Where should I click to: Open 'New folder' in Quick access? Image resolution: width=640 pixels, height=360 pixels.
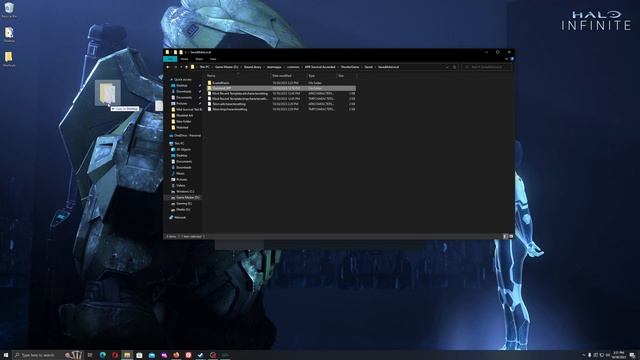click(x=183, y=122)
